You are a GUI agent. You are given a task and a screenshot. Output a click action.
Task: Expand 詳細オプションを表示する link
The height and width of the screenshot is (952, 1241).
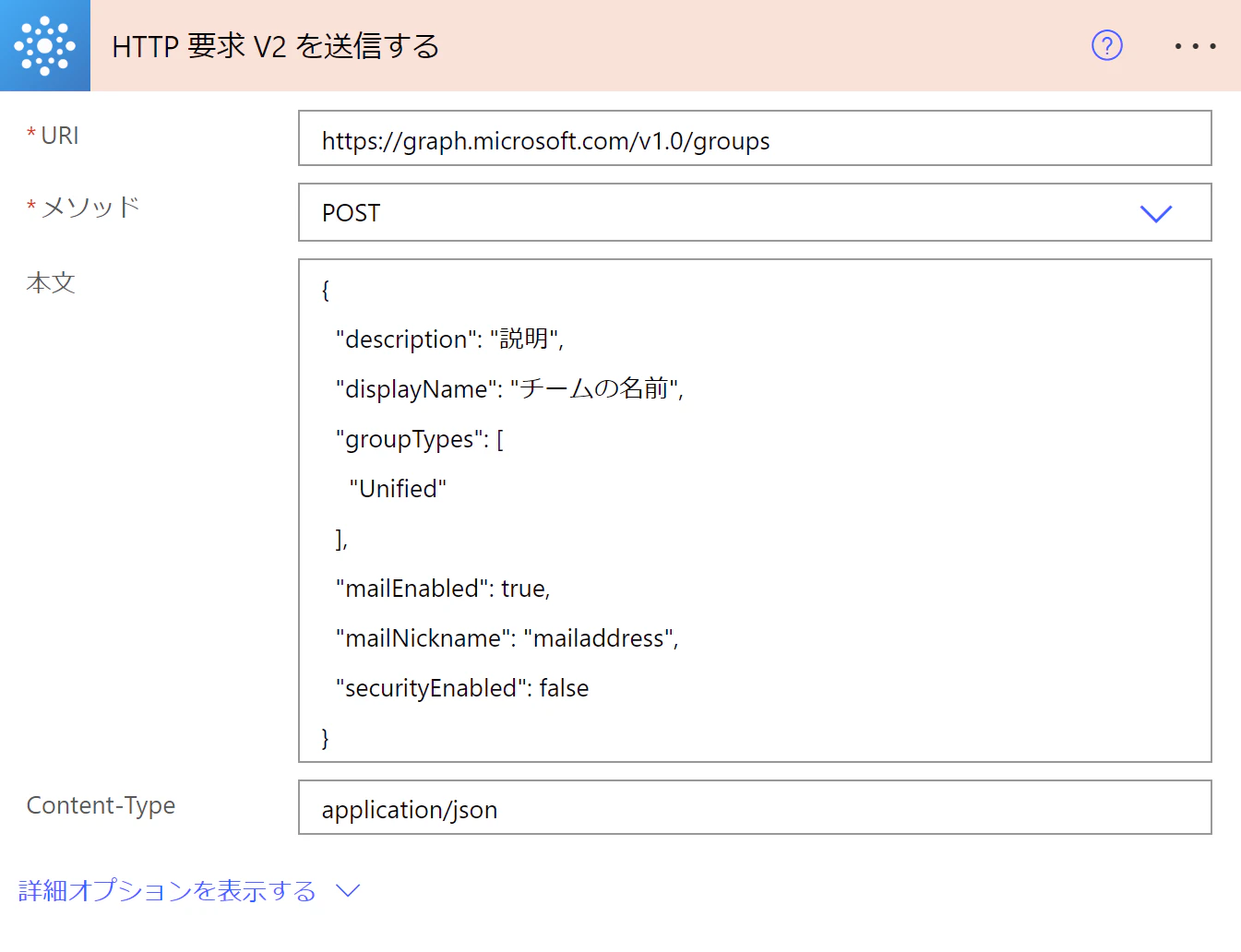(x=168, y=890)
